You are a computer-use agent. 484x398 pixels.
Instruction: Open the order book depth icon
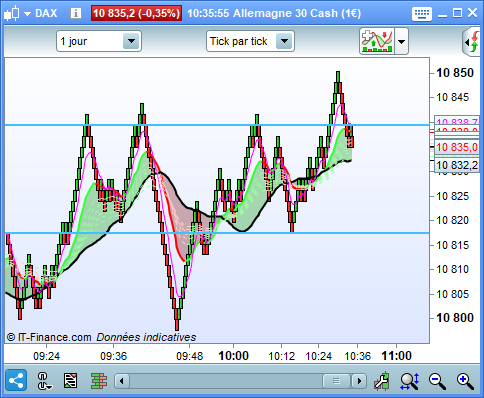click(x=99, y=381)
